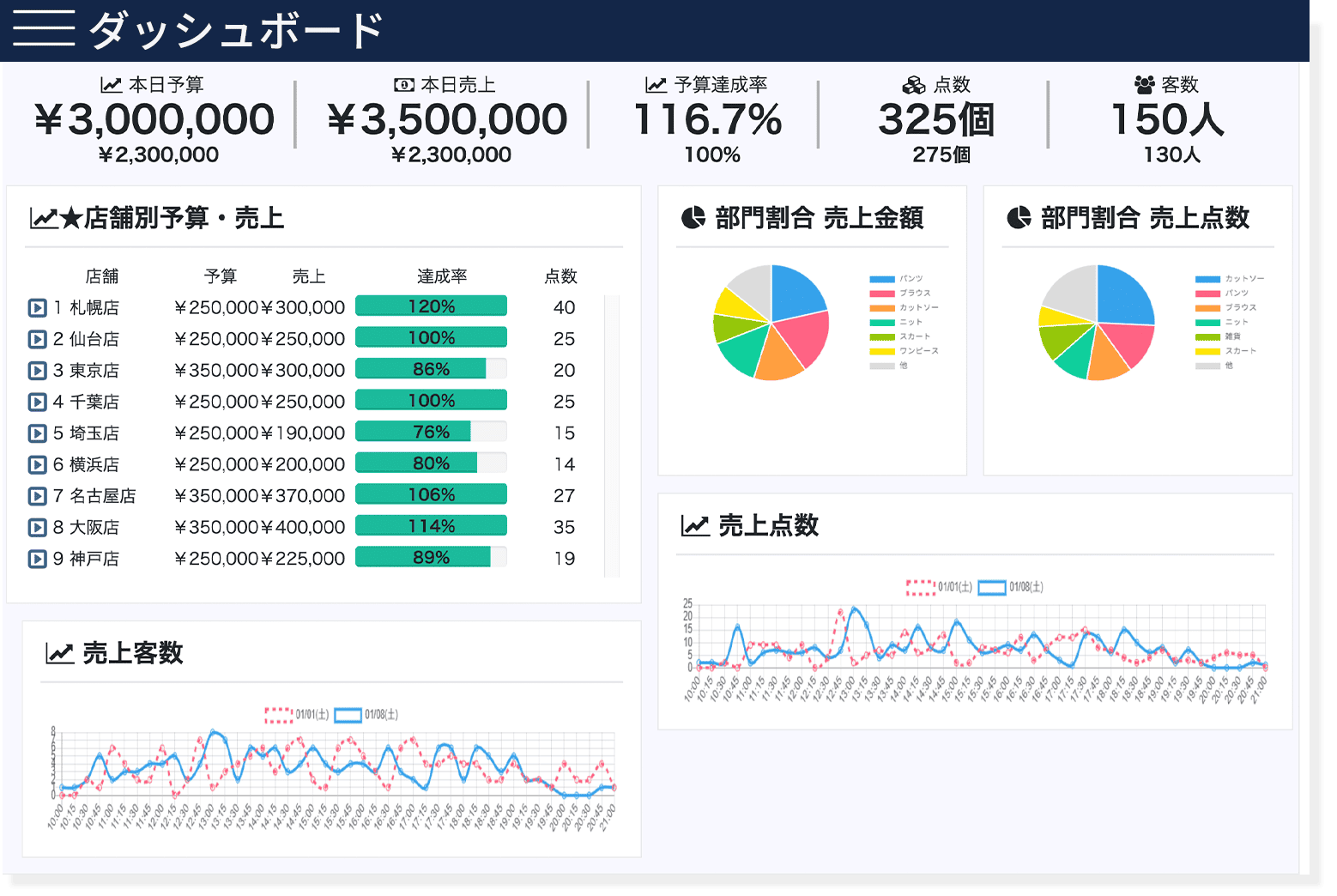Expand row 5 埼玉店 arrow icon
Image resolution: width=1337 pixels, height=896 pixels.
coord(37,433)
